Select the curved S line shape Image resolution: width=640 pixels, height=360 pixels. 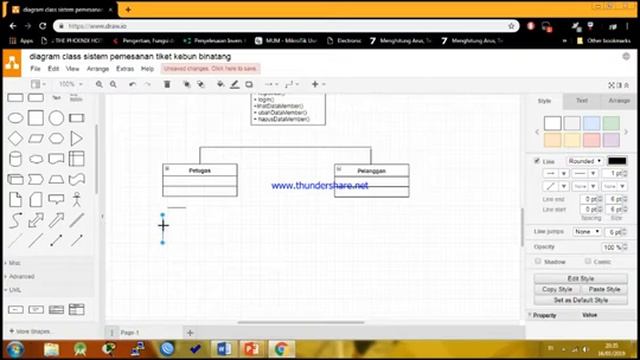click(16, 220)
